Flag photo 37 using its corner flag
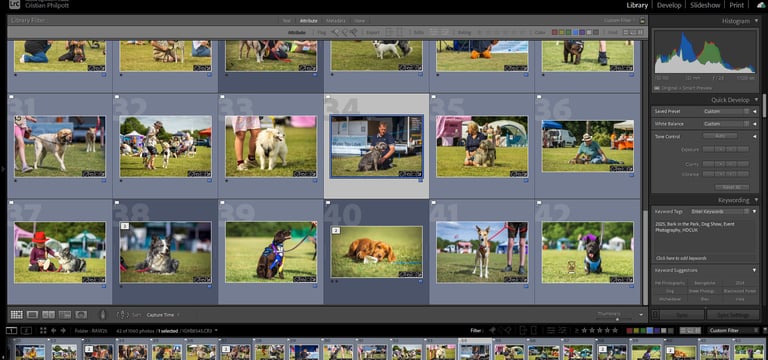 11,202
